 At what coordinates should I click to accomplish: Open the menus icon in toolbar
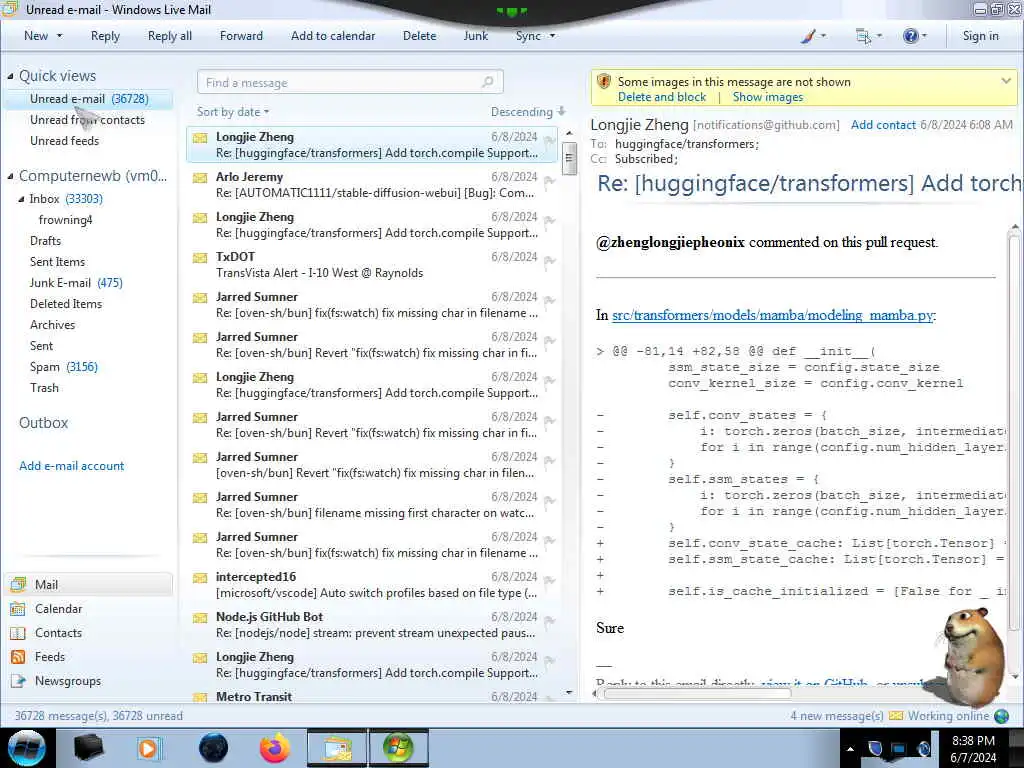(x=863, y=37)
